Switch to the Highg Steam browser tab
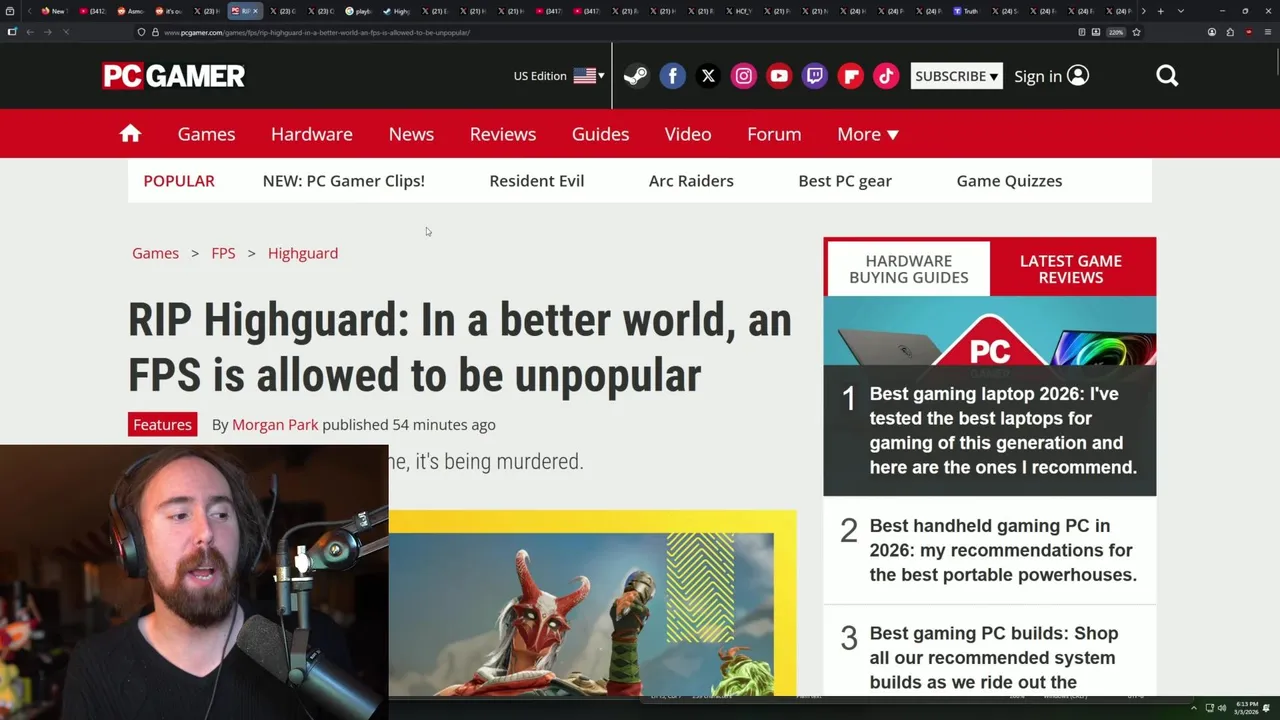This screenshot has width=1280, height=720. tap(397, 11)
